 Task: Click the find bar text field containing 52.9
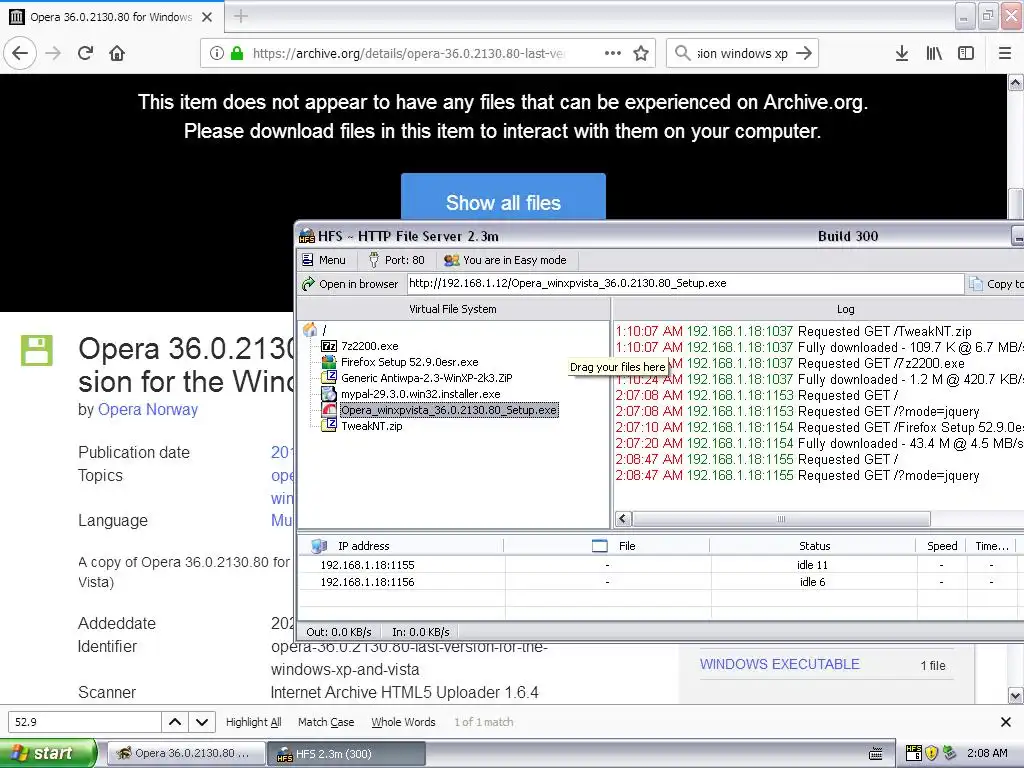tap(84, 722)
